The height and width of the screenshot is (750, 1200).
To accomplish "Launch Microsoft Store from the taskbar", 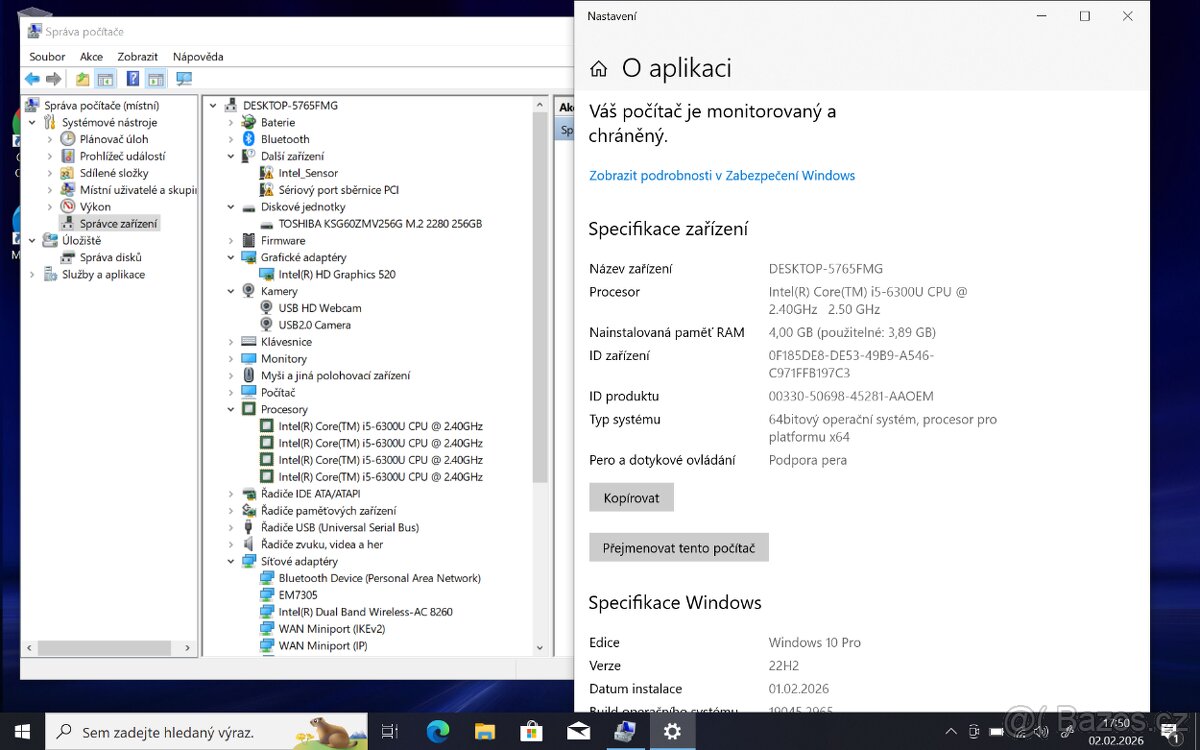I will 531,732.
